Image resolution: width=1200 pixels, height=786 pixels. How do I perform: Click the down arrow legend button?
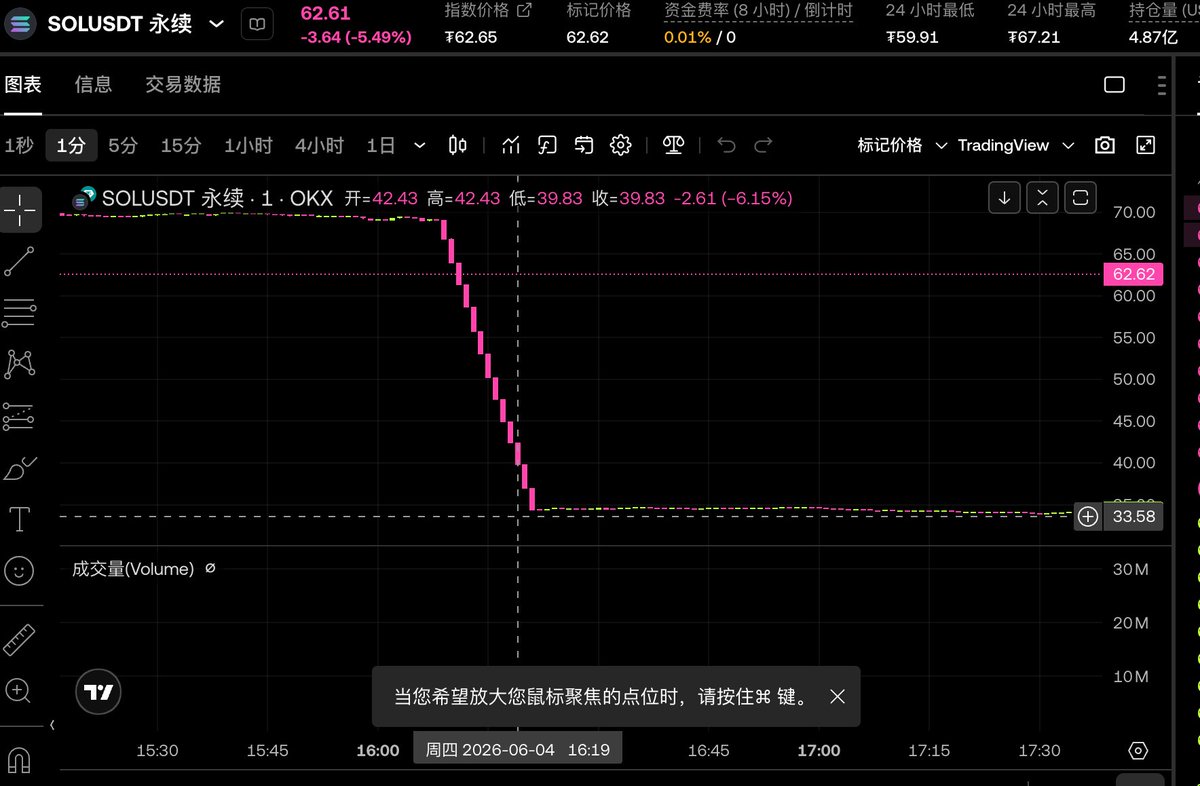[x=1004, y=198]
